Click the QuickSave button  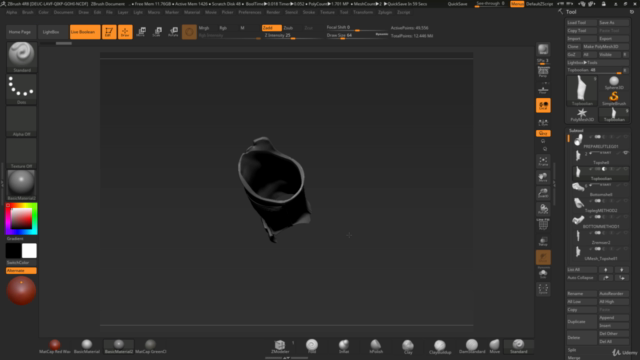point(457,4)
